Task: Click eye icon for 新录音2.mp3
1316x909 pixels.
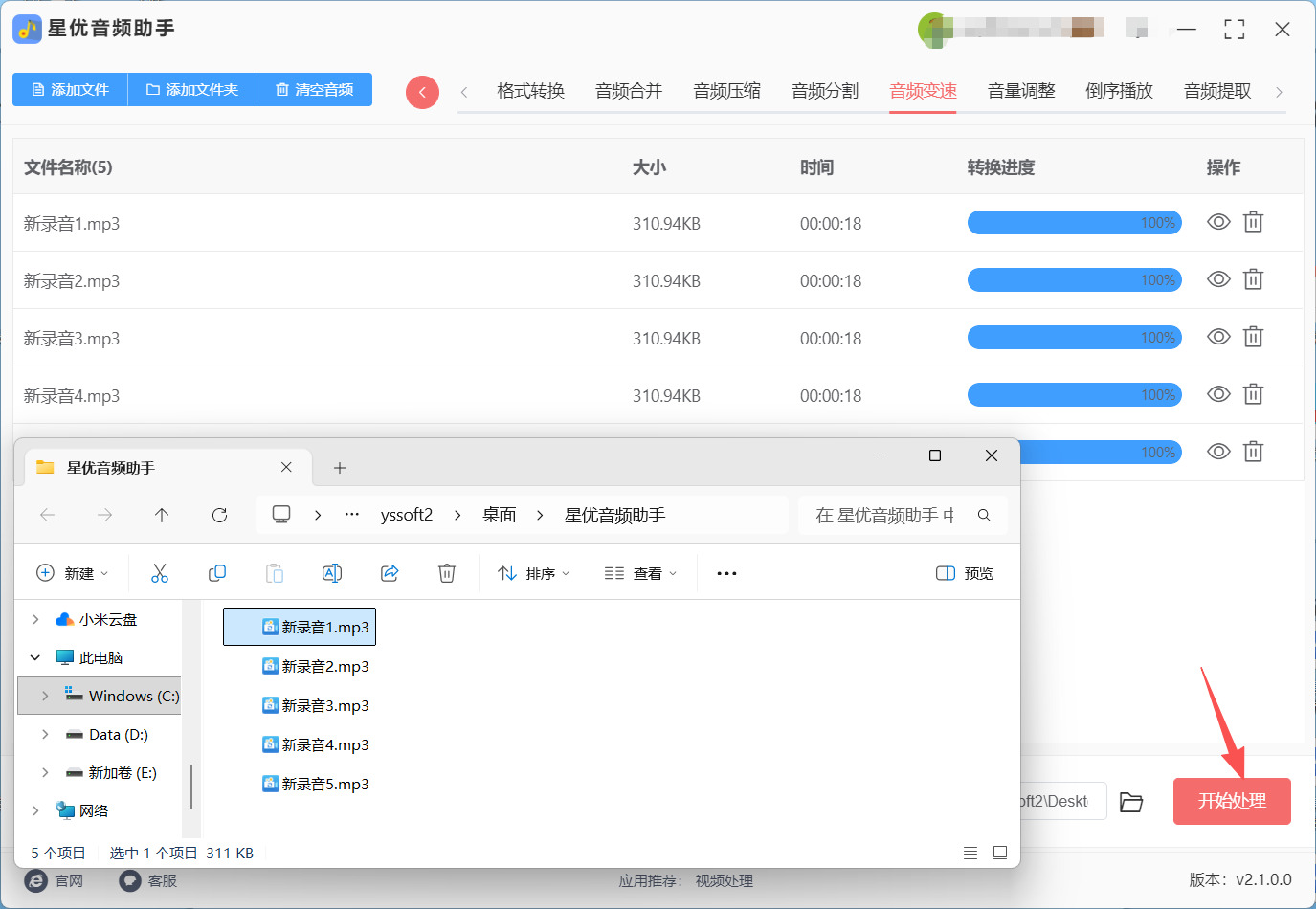Action: (1218, 279)
